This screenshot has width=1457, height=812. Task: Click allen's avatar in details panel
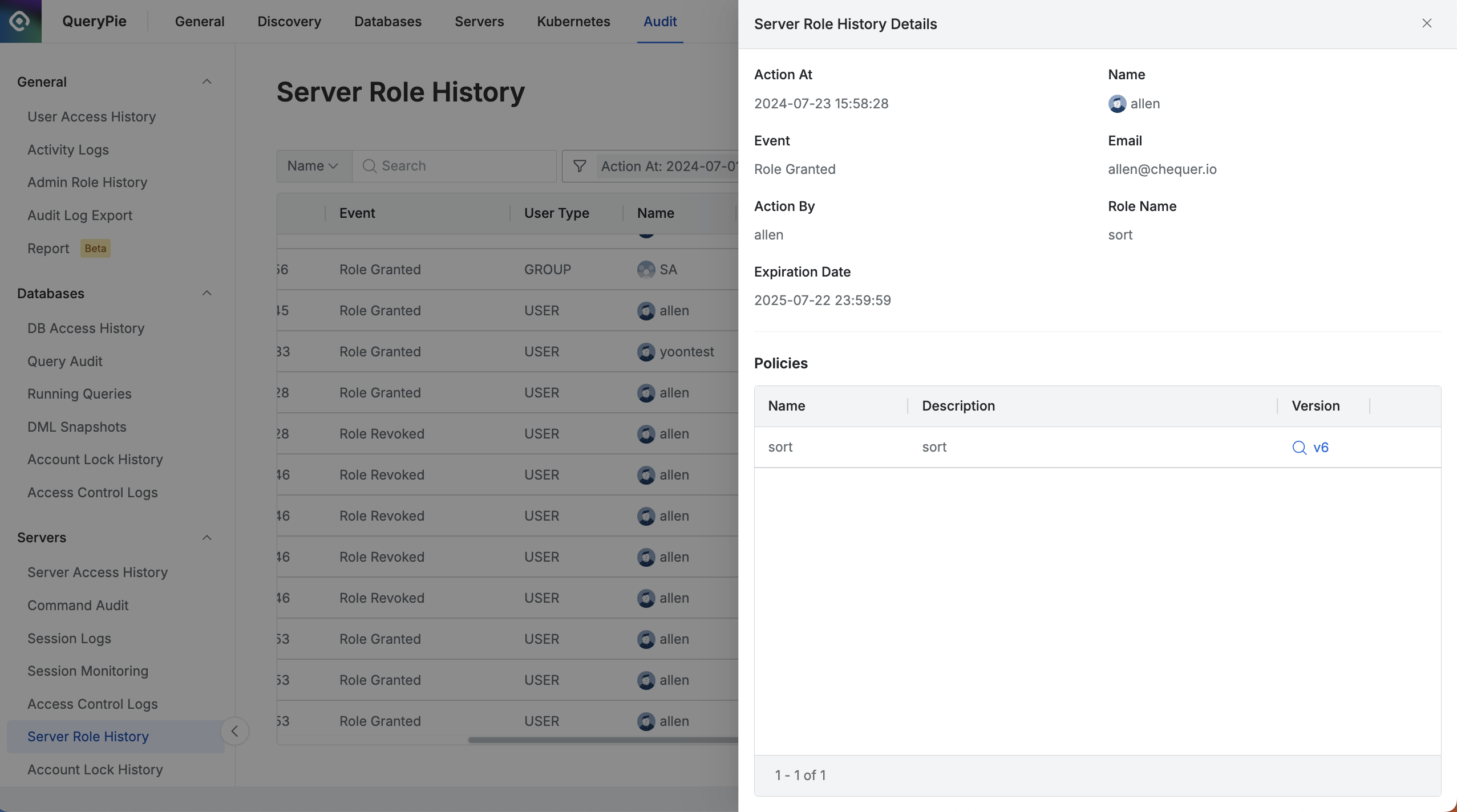(x=1117, y=104)
